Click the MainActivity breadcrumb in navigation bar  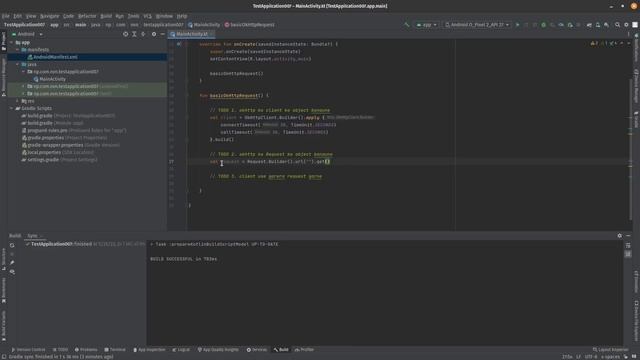coord(204,25)
